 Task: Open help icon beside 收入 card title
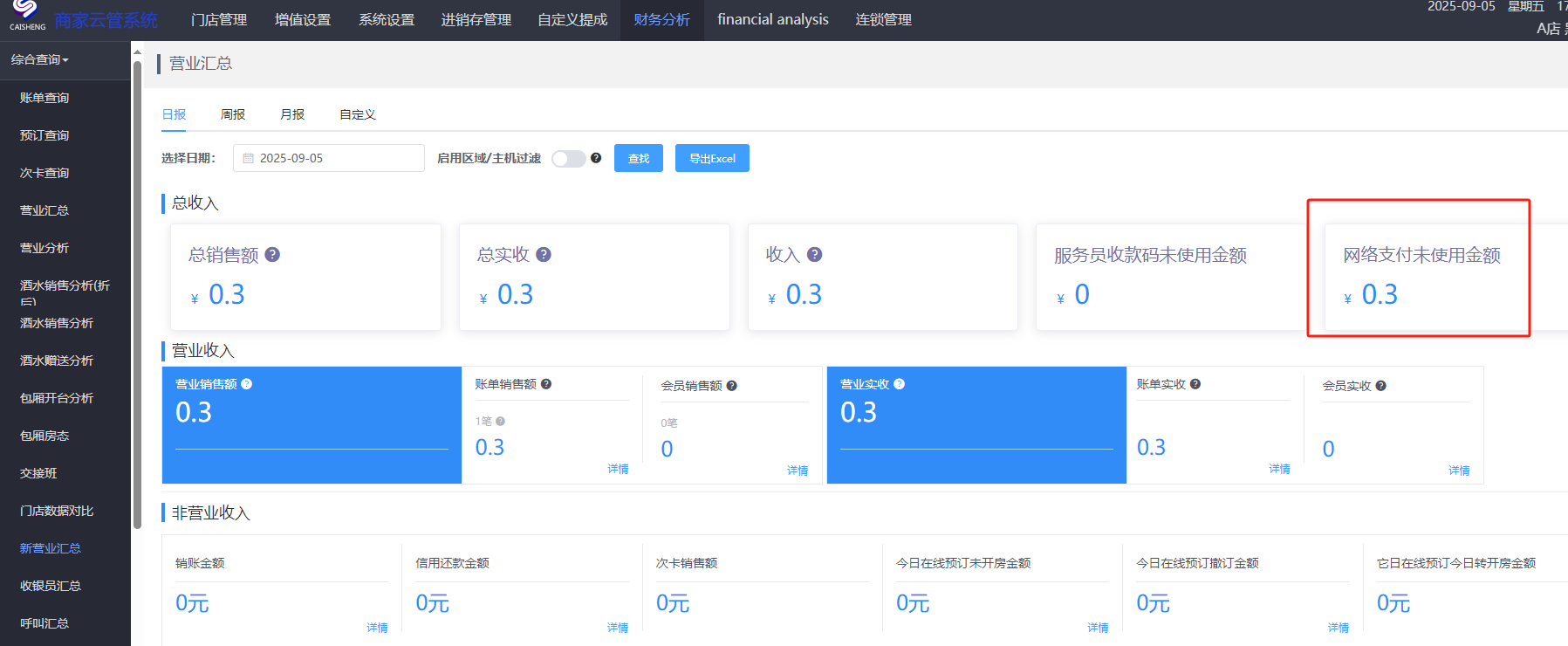pyautogui.click(x=814, y=254)
